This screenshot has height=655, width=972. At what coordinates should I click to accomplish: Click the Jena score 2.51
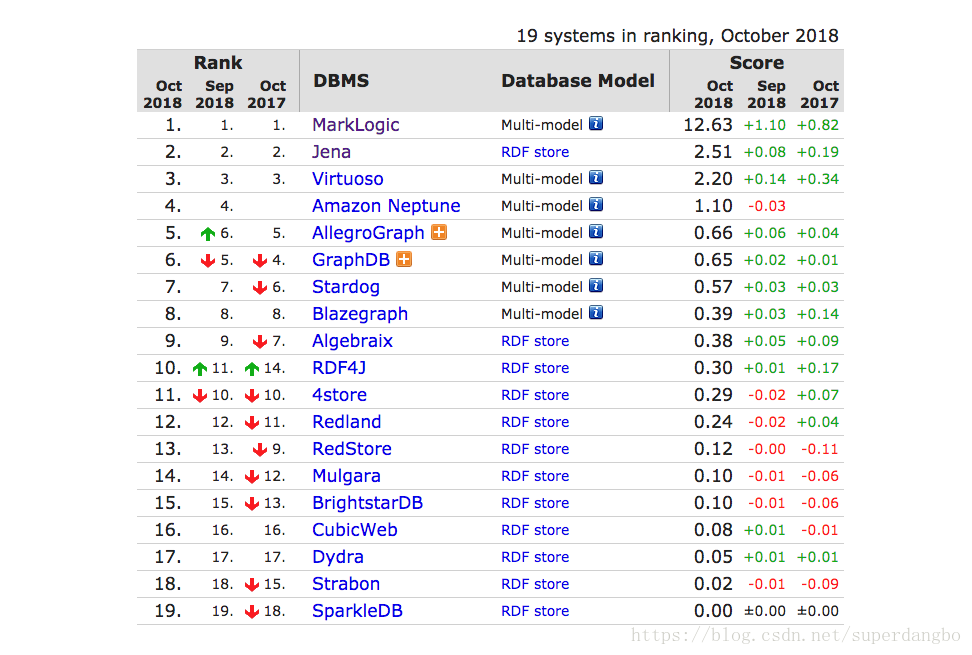[x=713, y=152]
